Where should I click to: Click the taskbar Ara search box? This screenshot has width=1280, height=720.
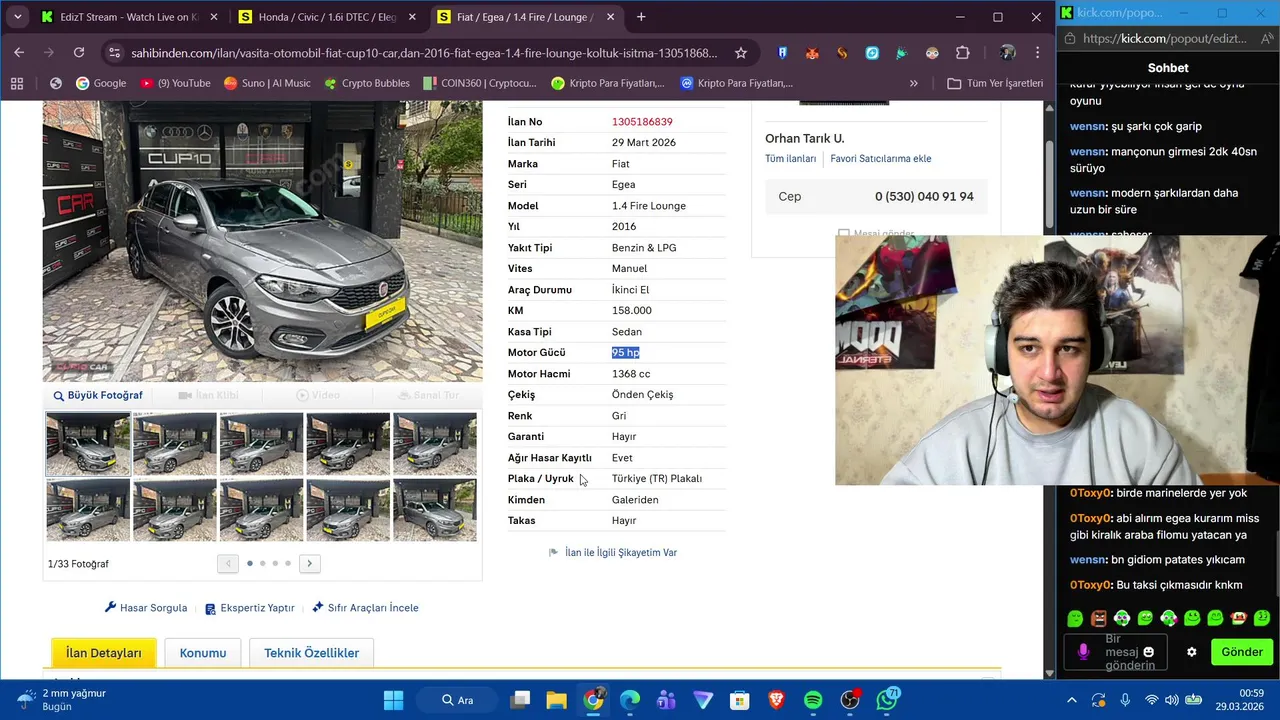tap(459, 700)
